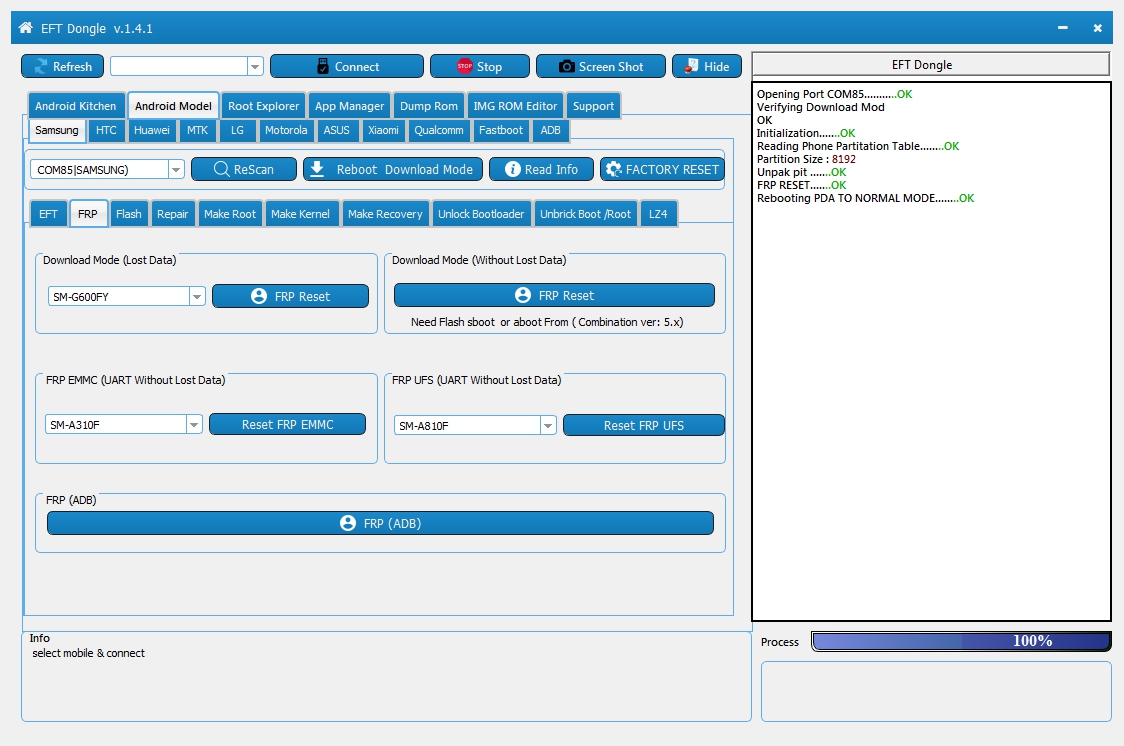Screen dimensions: 1124x746
Task: Switch to the EFT sub-tab
Action: pyautogui.click(x=48, y=214)
